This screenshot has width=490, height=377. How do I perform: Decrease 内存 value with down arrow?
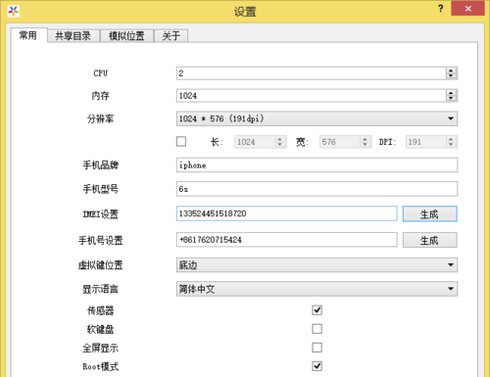coord(451,99)
